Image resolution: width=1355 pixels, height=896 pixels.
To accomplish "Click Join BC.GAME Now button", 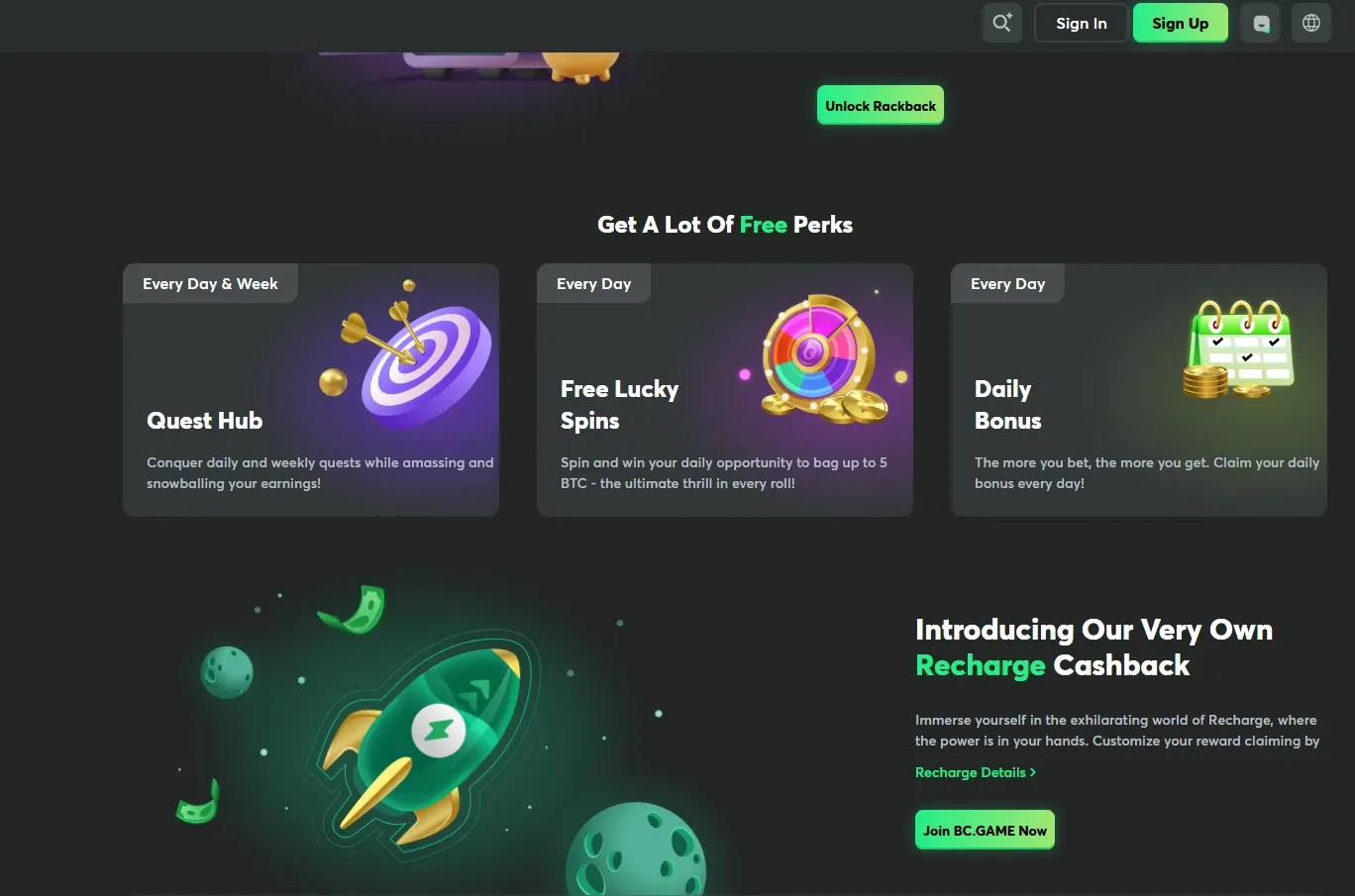I will coord(985,831).
